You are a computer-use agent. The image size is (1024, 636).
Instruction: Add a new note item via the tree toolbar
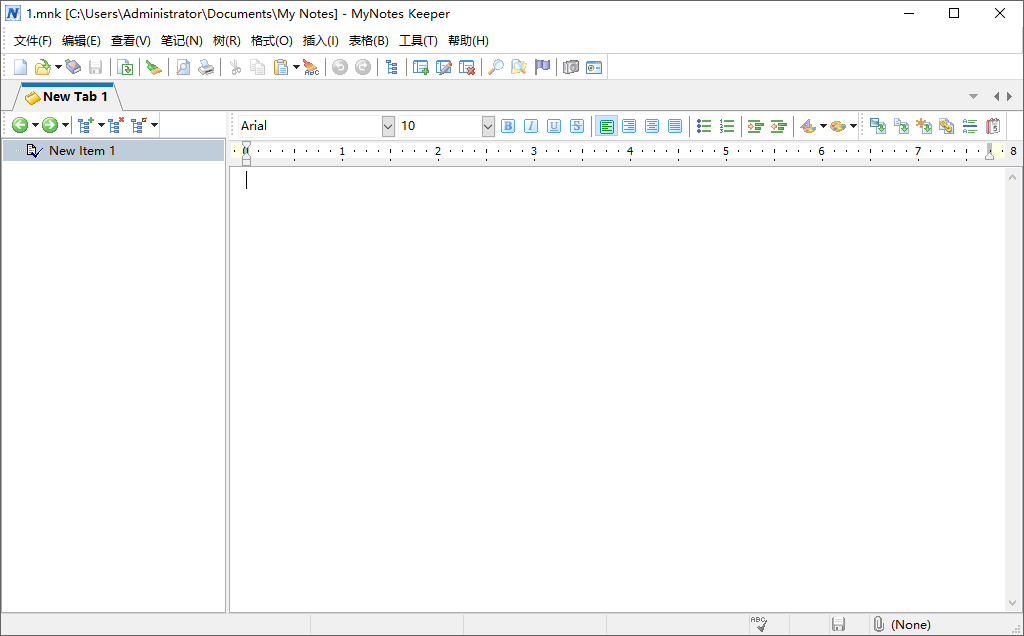click(84, 125)
